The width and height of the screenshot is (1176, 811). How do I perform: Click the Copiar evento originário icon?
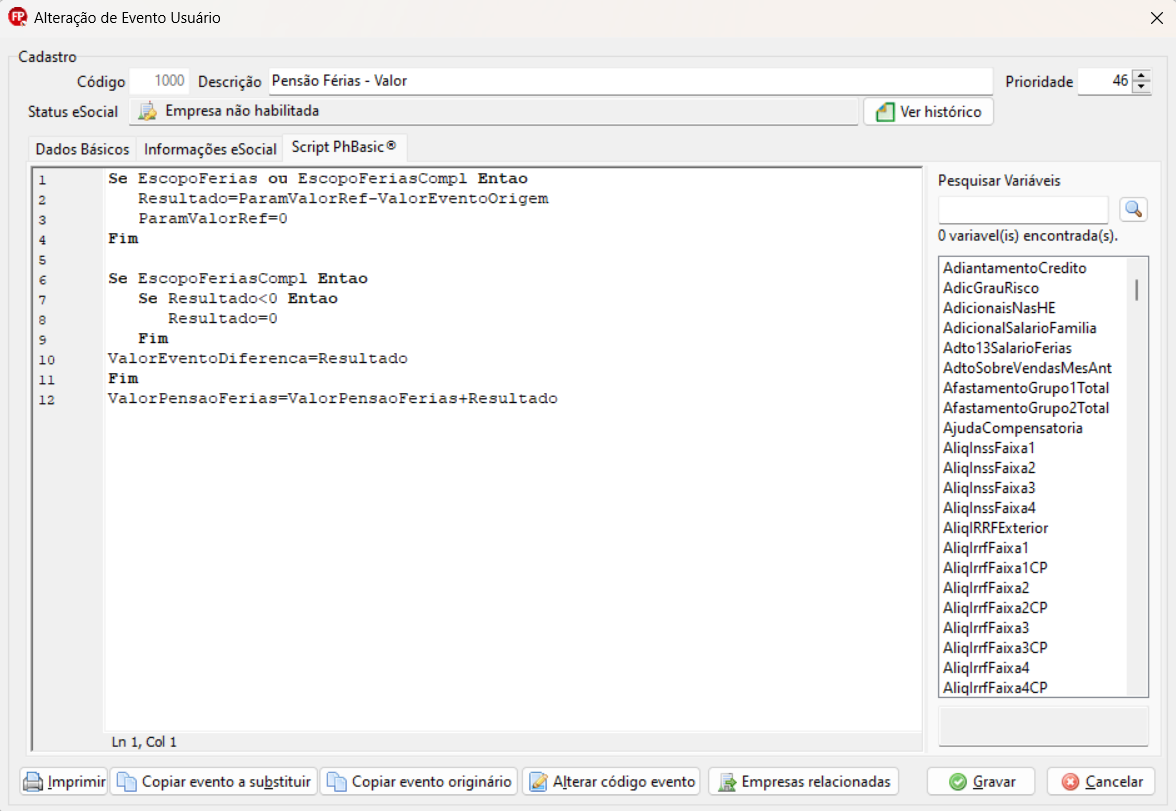pyautogui.click(x=337, y=782)
